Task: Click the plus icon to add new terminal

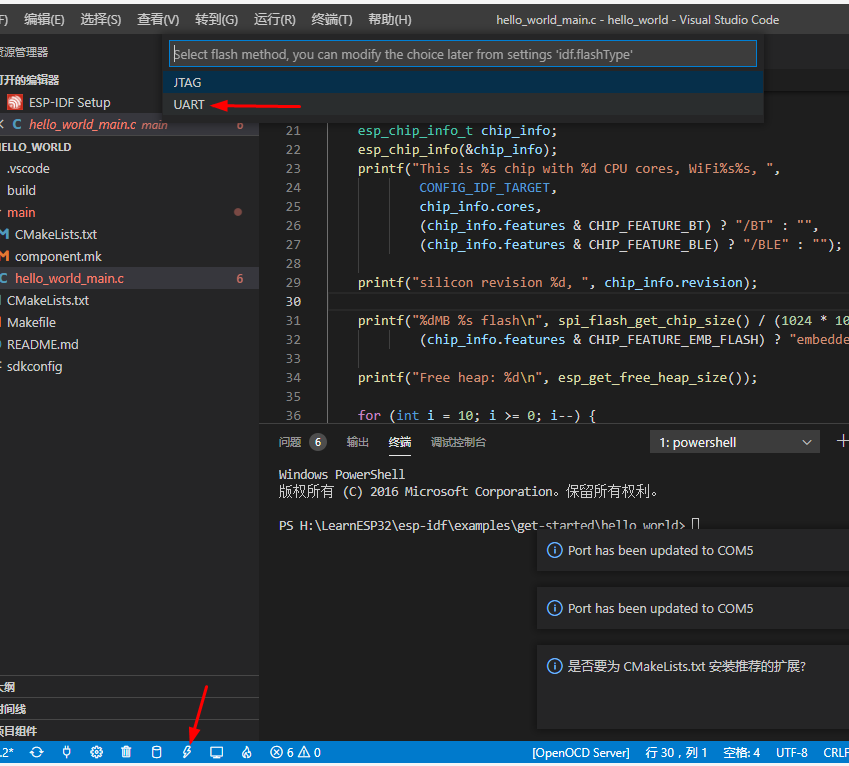Action: click(x=842, y=441)
